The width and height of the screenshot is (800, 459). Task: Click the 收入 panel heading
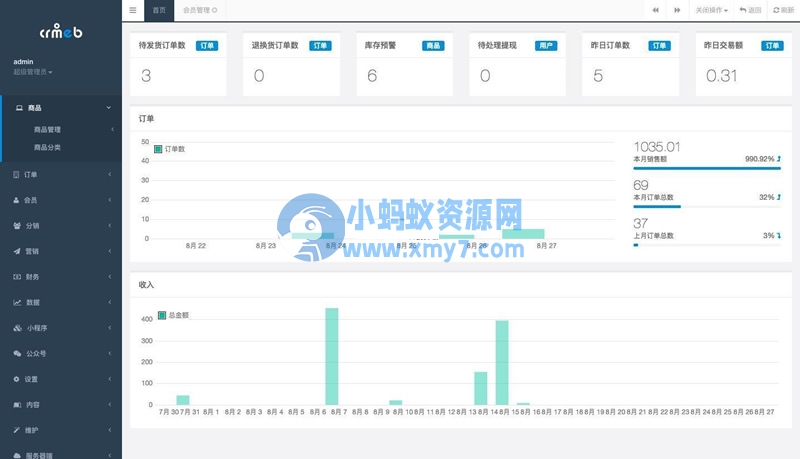click(146, 285)
